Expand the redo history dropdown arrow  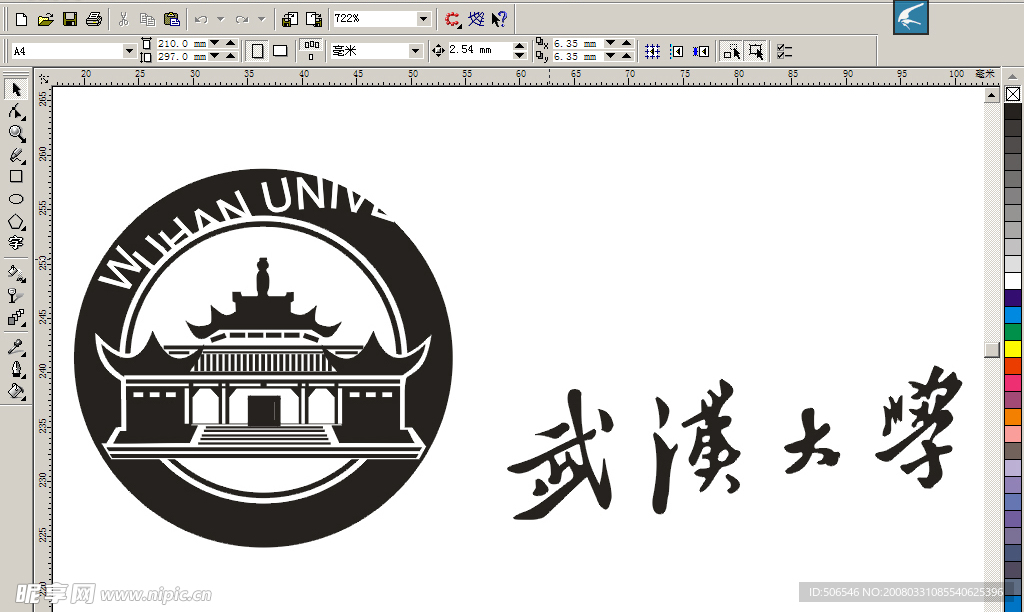point(262,20)
